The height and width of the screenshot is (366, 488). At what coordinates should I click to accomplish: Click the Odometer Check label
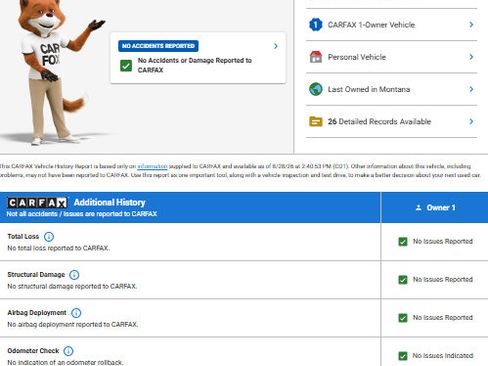click(33, 351)
